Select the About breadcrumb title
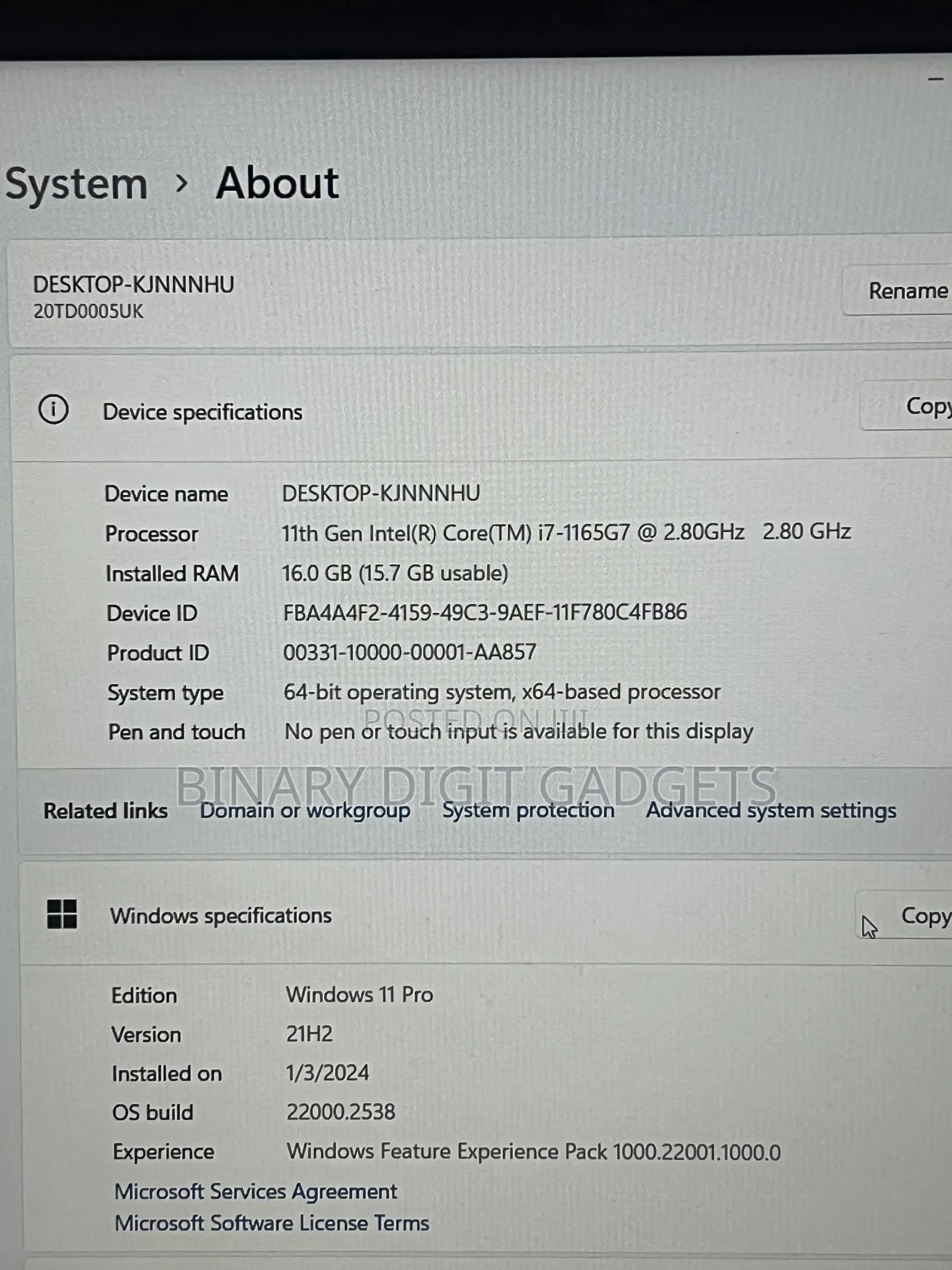 (x=277, y=183)
